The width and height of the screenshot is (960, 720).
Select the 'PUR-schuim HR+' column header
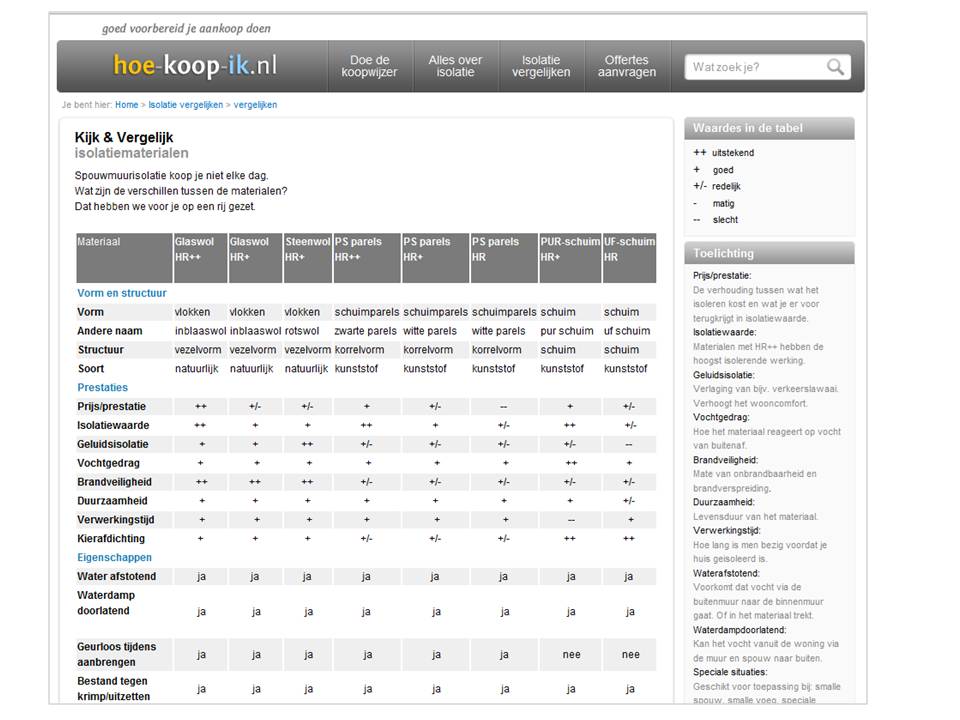coord(570,258)
